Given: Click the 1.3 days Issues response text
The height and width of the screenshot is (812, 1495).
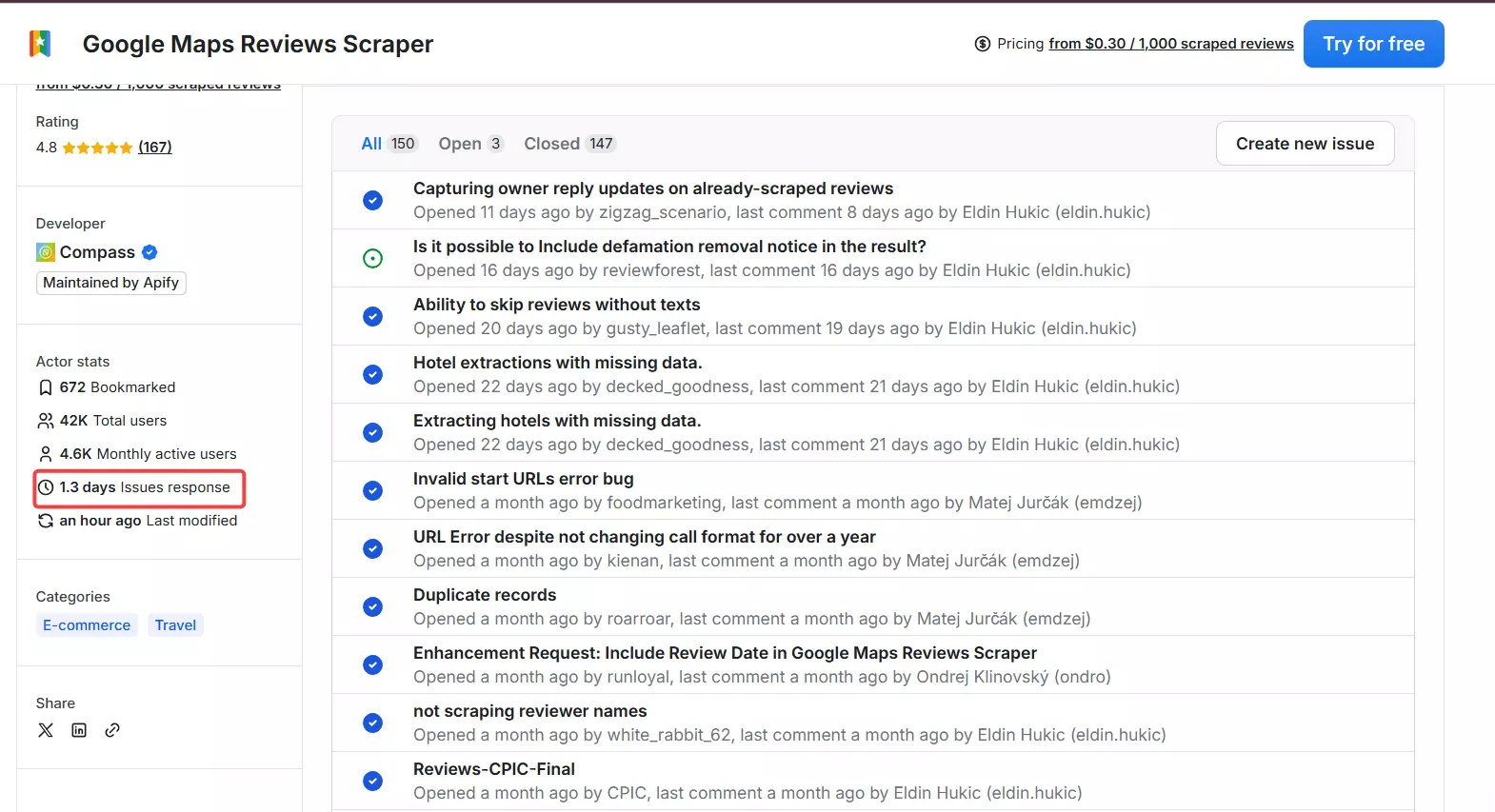Looking at the screenshot, I should [145, 487].
